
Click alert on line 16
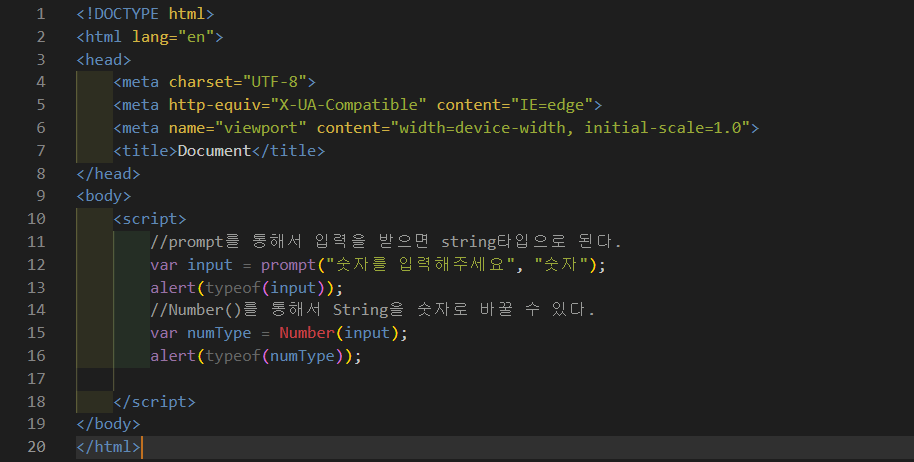pos(173,356)
